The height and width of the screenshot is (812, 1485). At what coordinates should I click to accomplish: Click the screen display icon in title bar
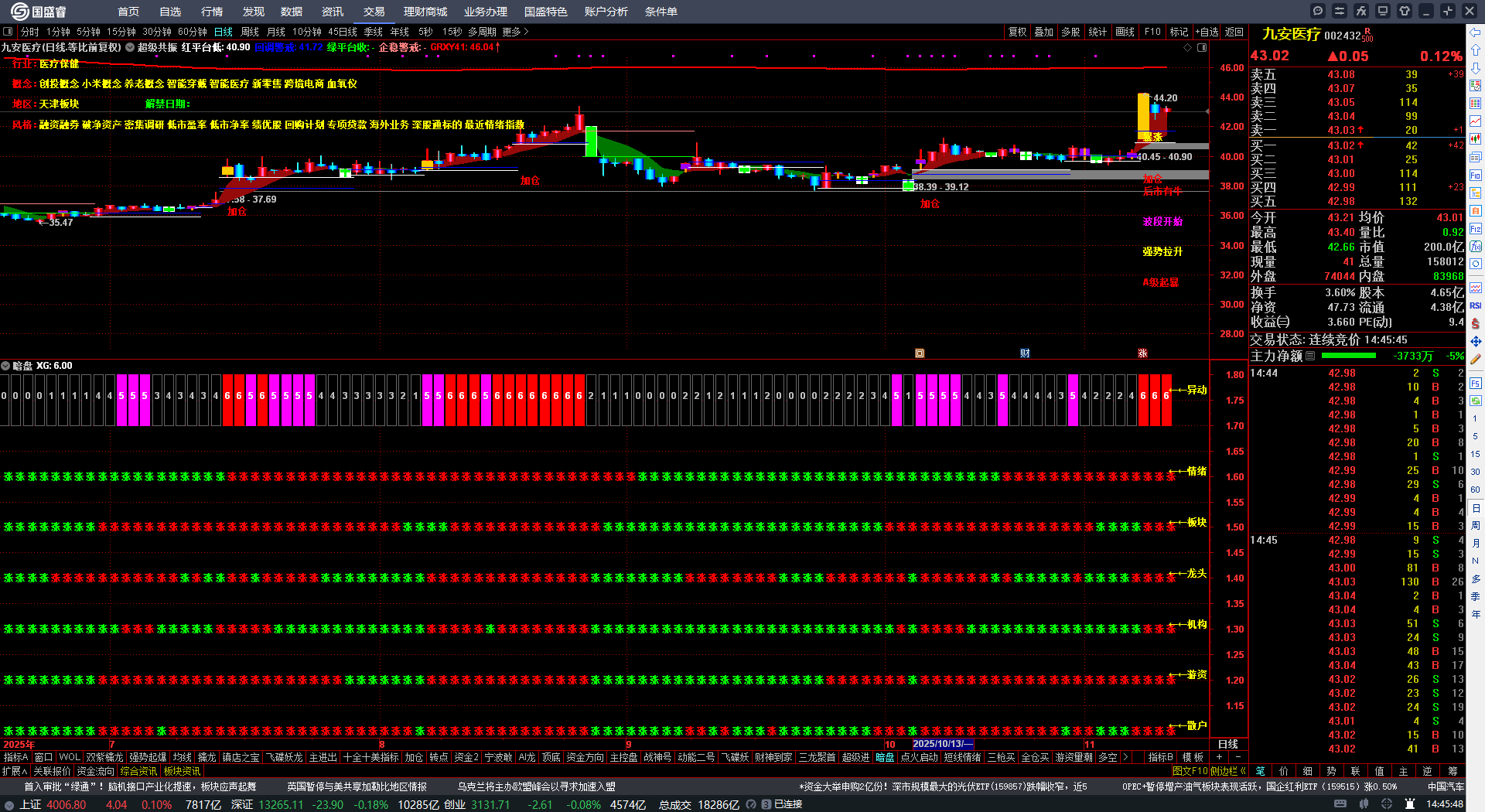[x=1383, y=11]
